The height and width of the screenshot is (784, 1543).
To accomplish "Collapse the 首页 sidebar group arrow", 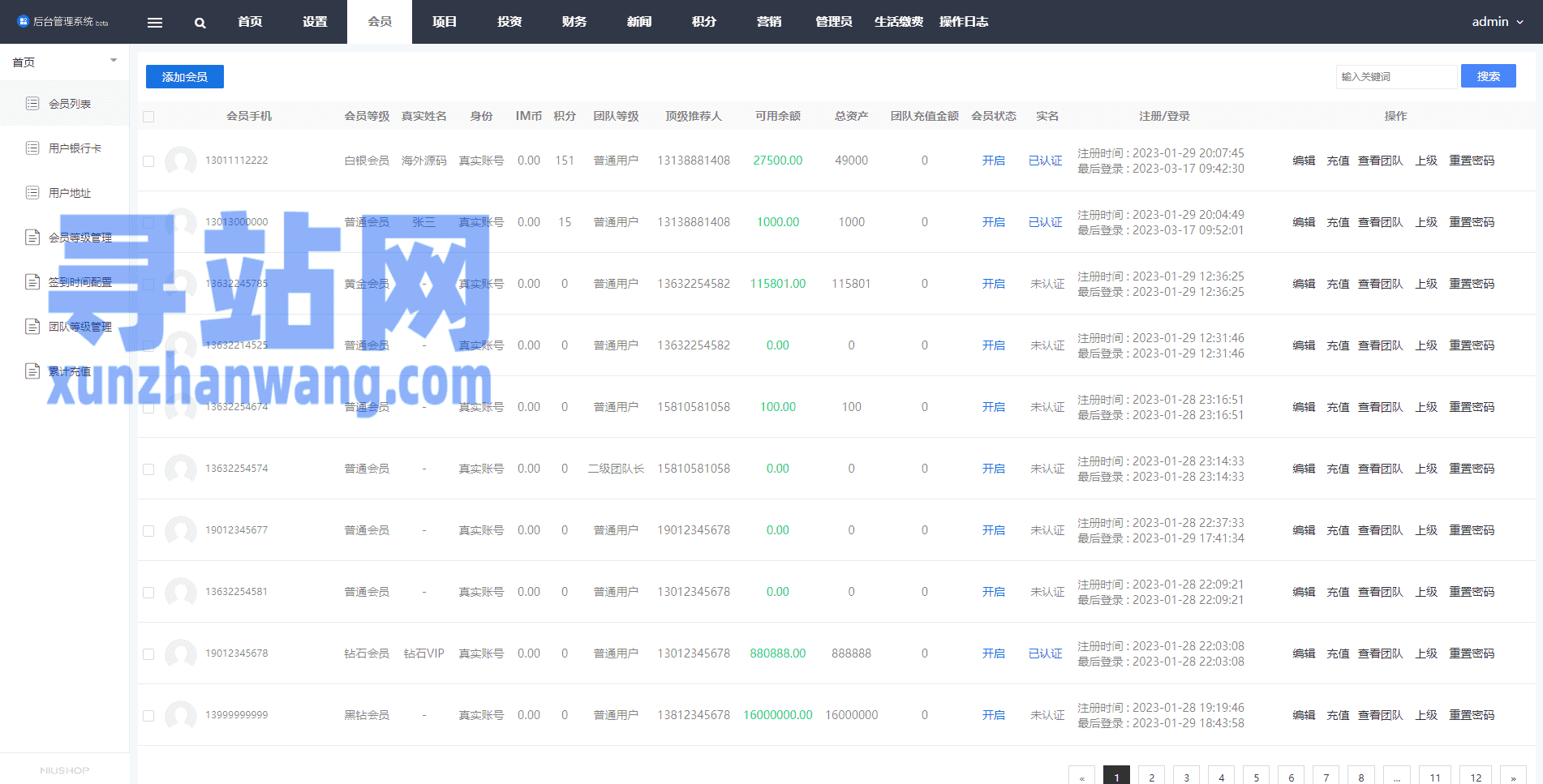I will point(114,61).
